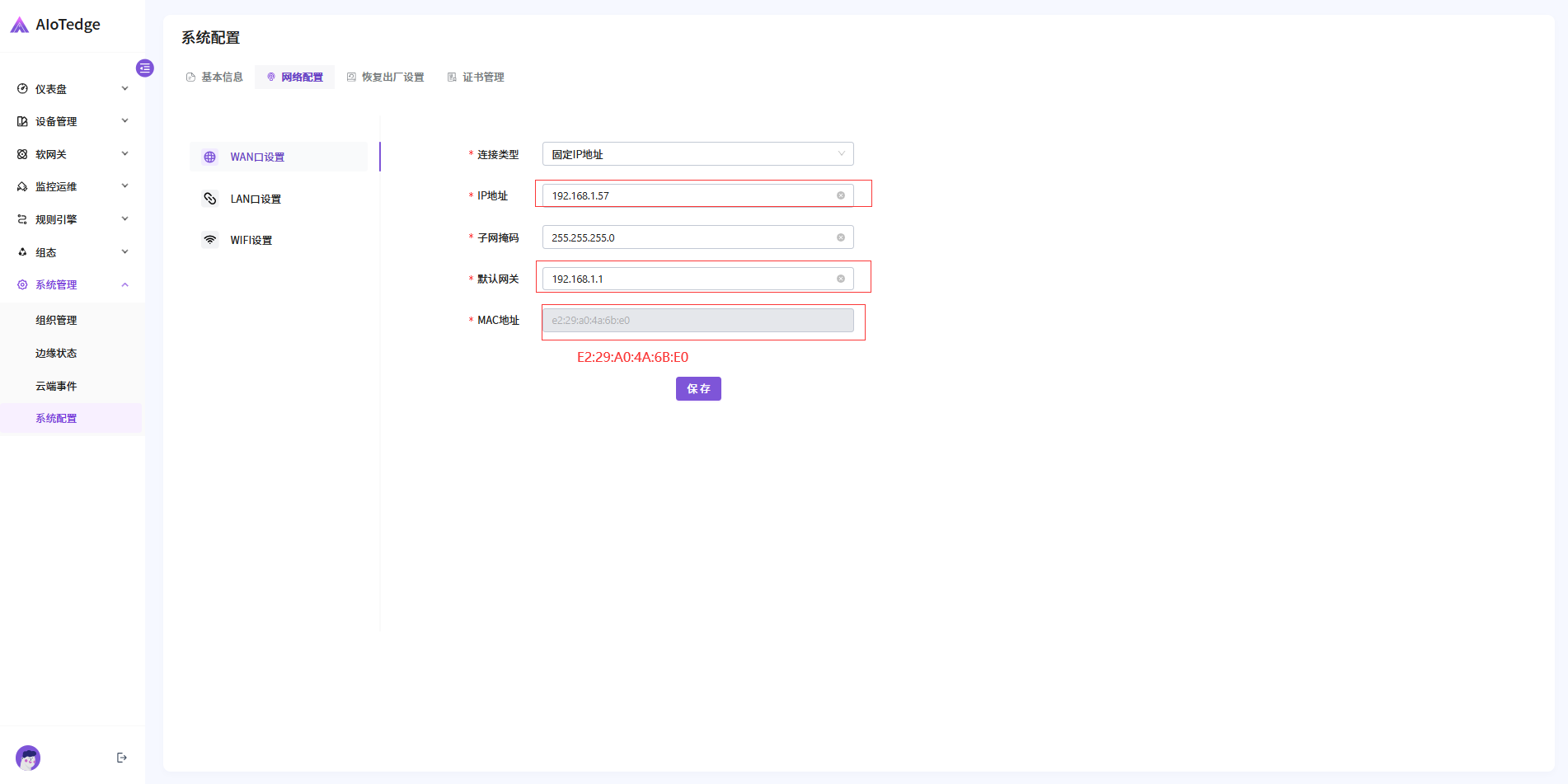Screen dimensions: 1568x784
Task: Expand the 仪表盘 menu
Action: (x=73, y=89)
